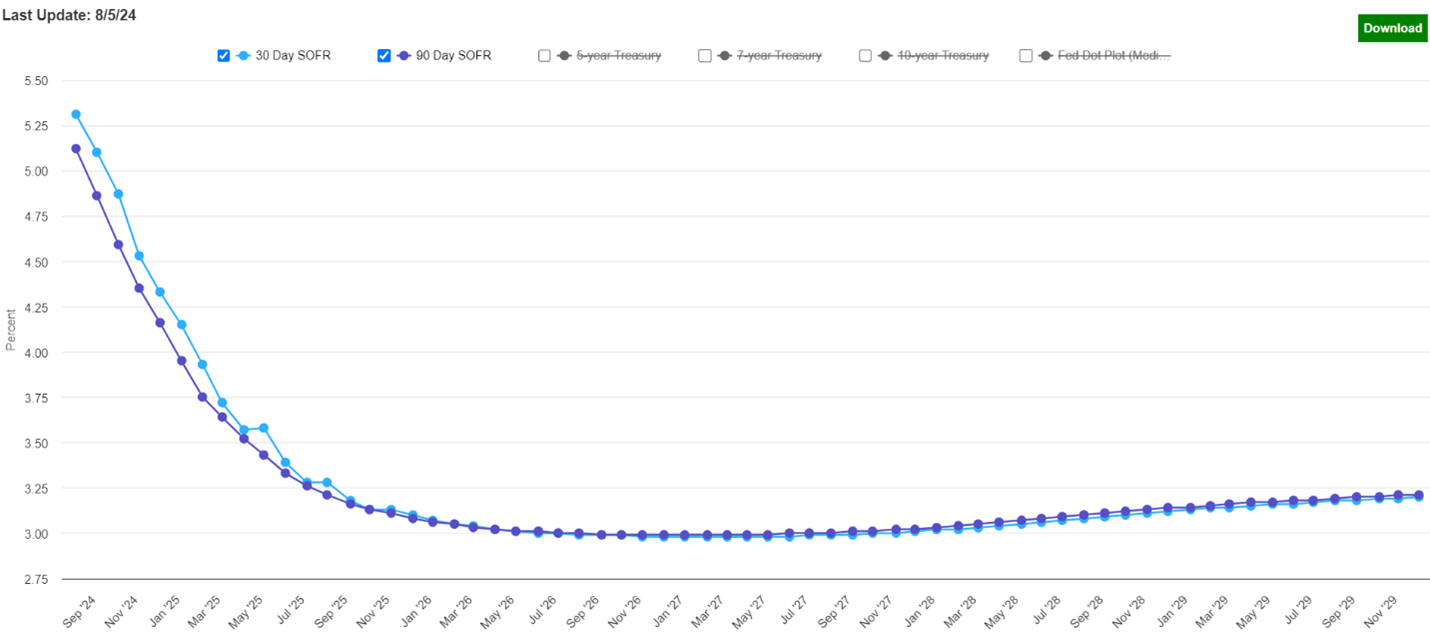Click the 90 Day SOFR legend marker icon
The image size is (1430, 644).
404,56
